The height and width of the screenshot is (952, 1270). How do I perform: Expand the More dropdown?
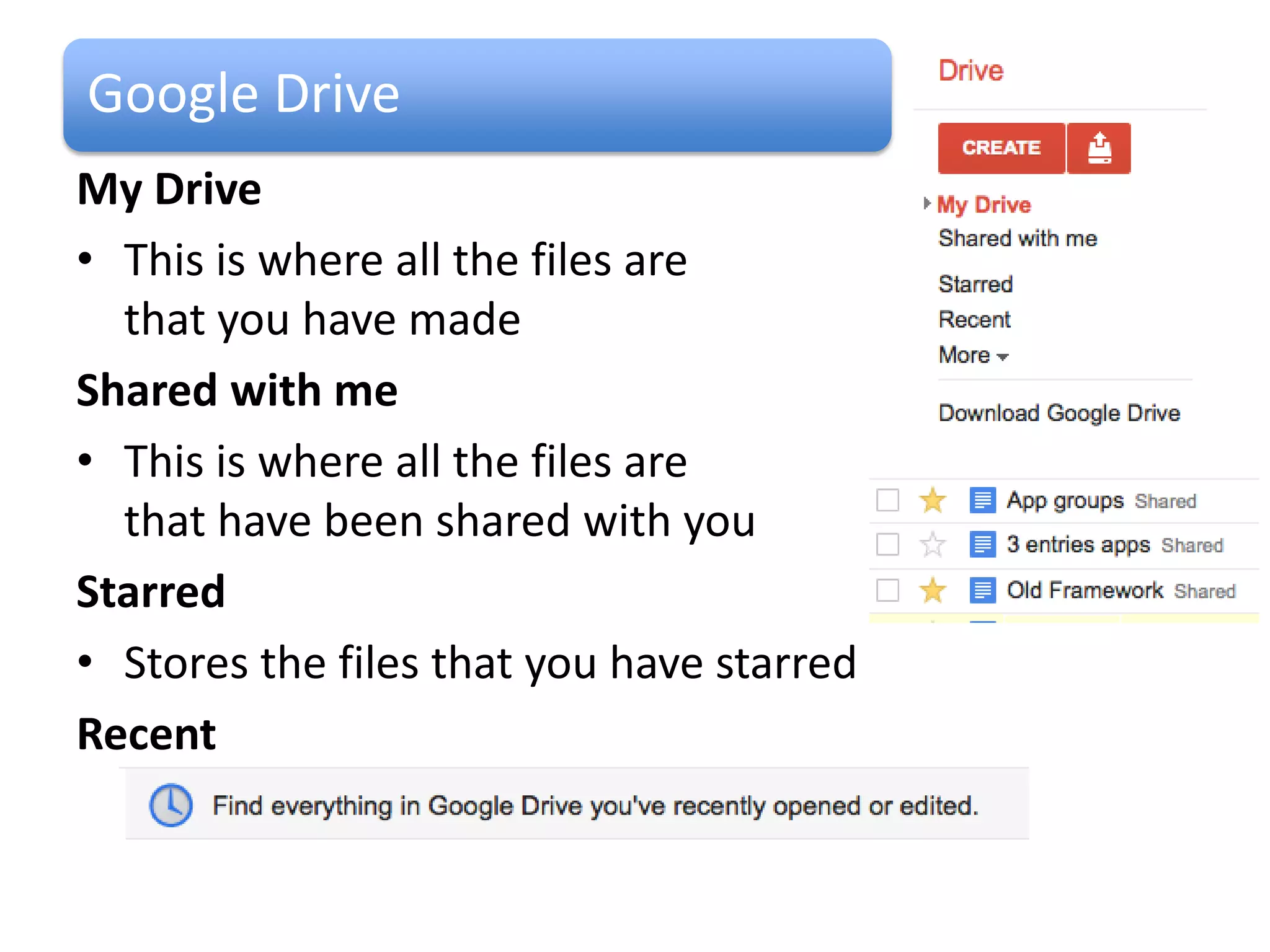(x=974, y=355)
